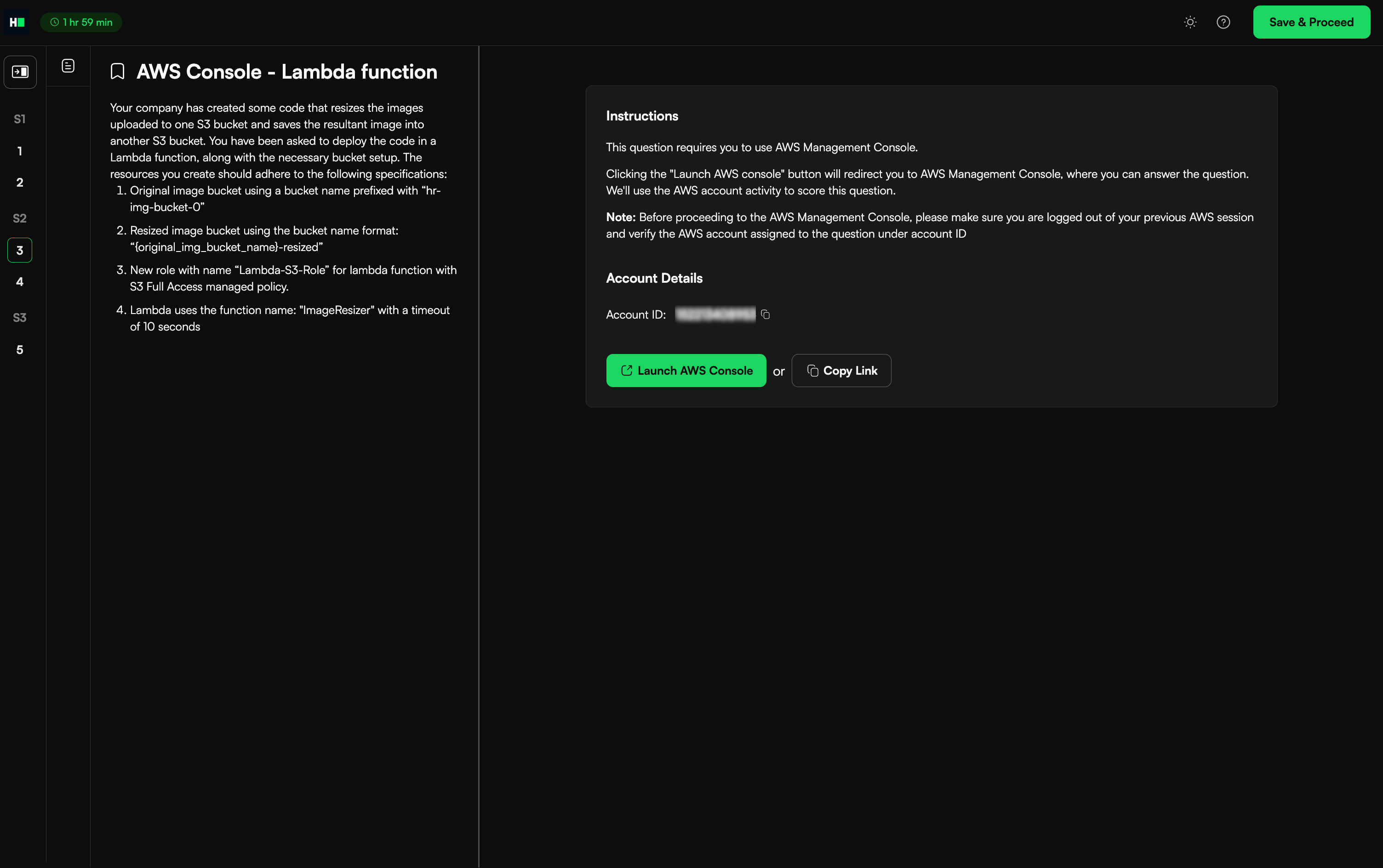Bookmark this question with the bookmark icon
The height and width of the screenshot is (868, 1383).
click(118, 72)
